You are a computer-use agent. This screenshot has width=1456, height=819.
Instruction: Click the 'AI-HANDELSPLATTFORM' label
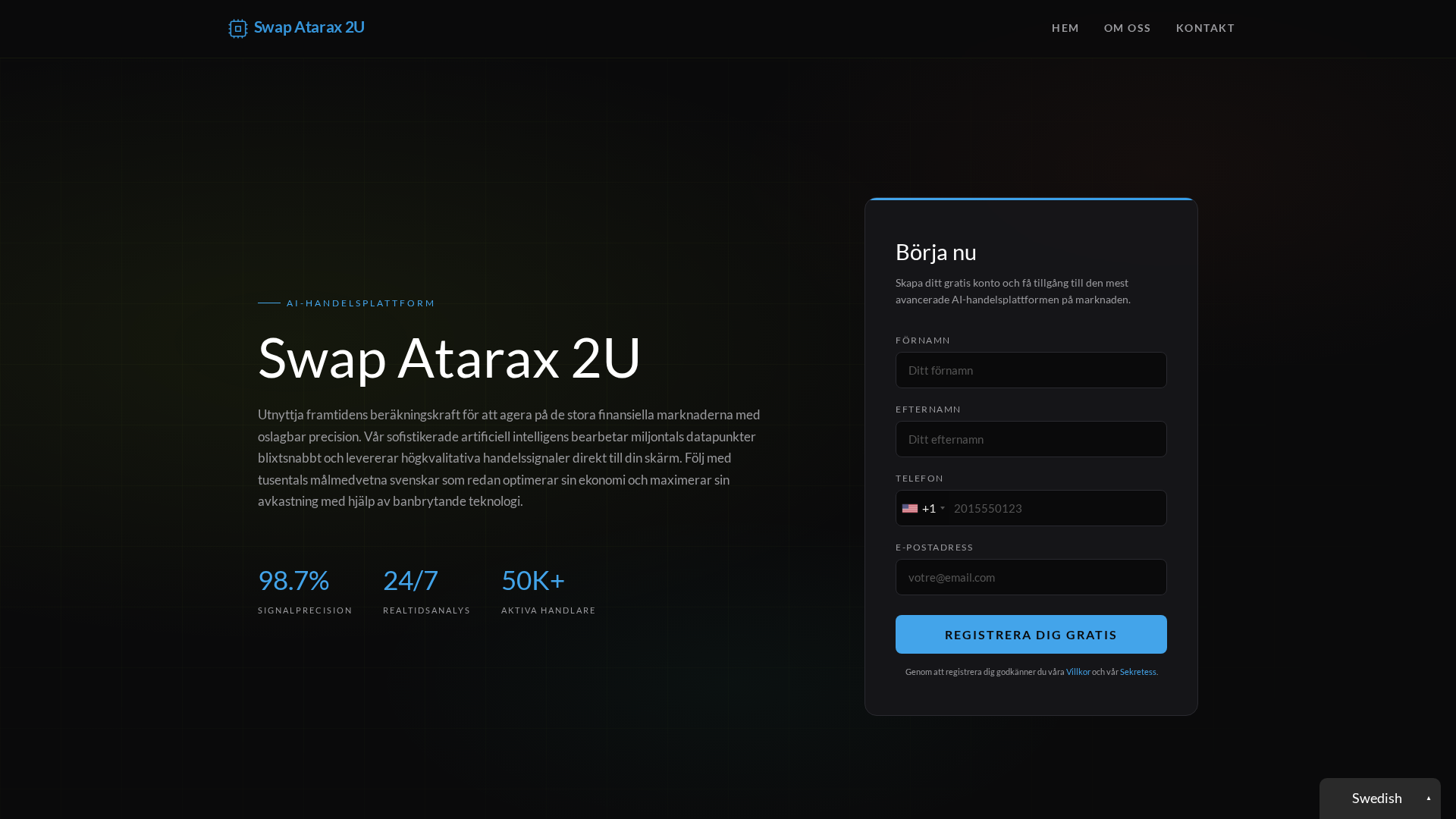tap(361, 303)
